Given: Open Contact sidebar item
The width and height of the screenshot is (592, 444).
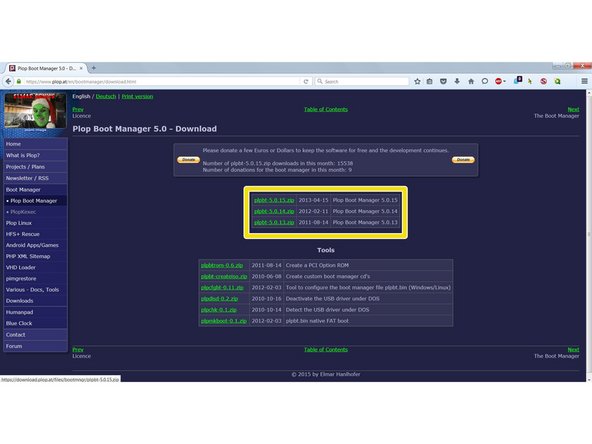Looking at the screenshot, I should click(x=35, y=335).
